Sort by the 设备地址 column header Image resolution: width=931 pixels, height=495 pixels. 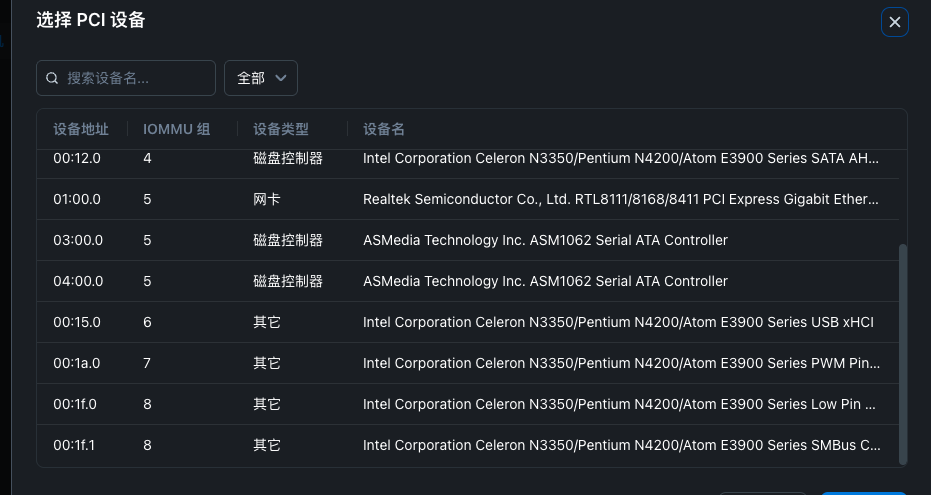(81, 129)
